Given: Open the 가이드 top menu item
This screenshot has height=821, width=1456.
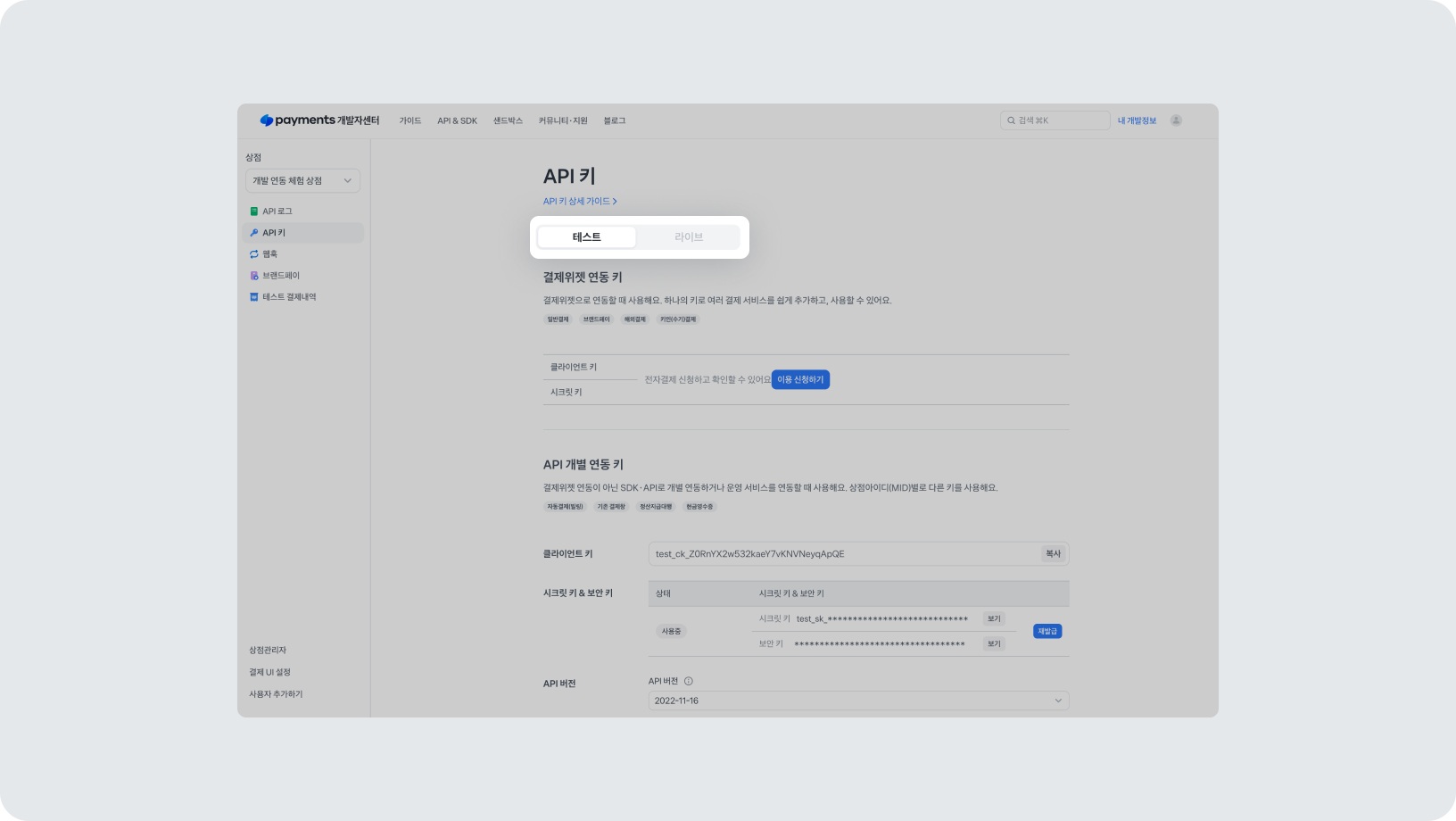Looking at the screenshot, I should click(410, 120).
